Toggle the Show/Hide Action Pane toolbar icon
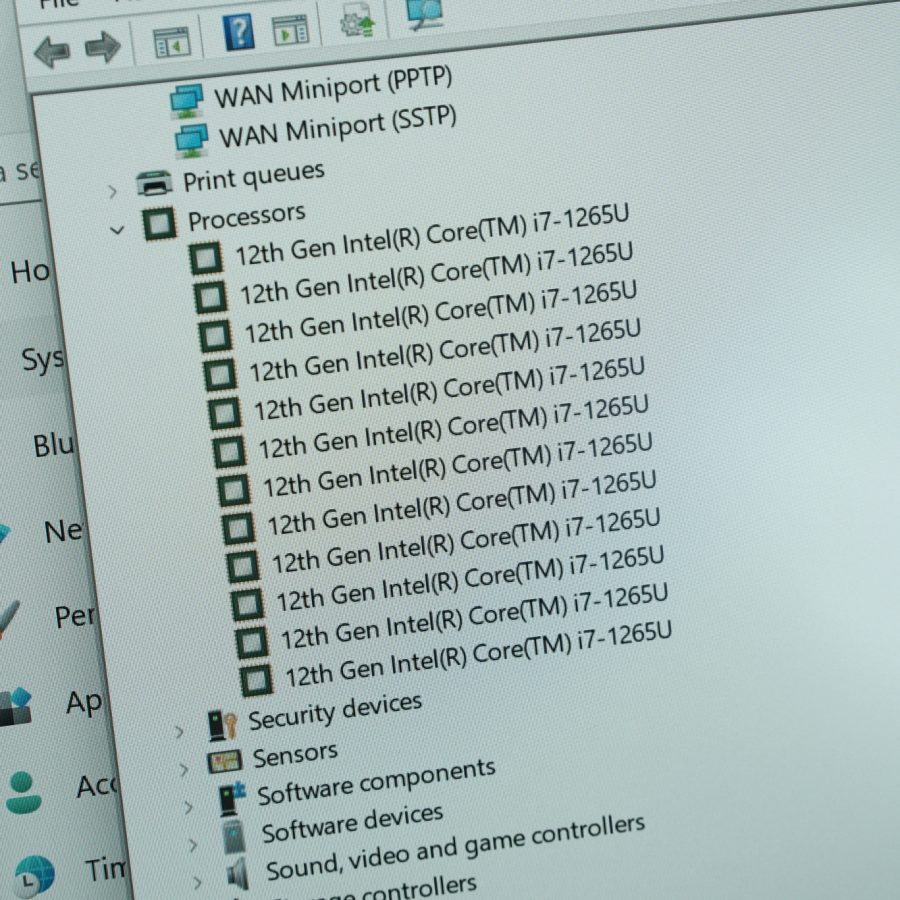Image resolution: width=900 pixels, height=900 pixels. (290, 30)
